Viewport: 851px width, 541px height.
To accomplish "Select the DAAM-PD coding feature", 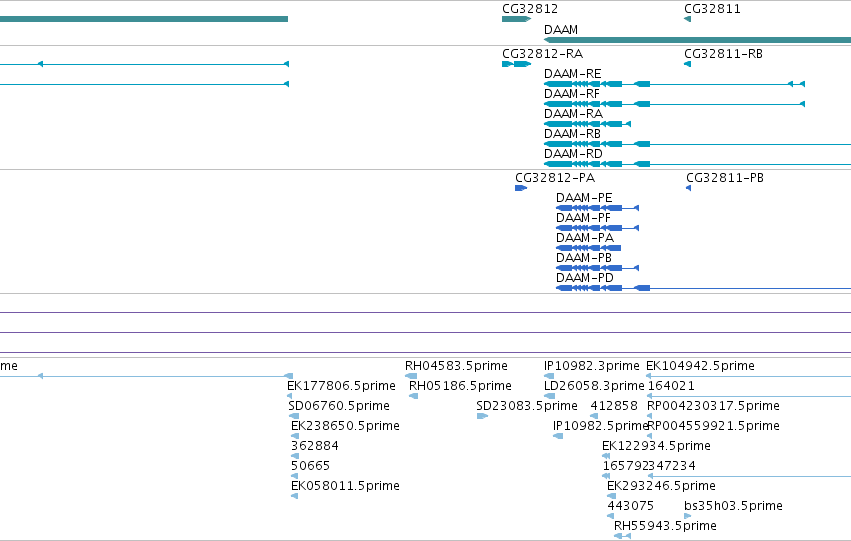I will [703, 288].
